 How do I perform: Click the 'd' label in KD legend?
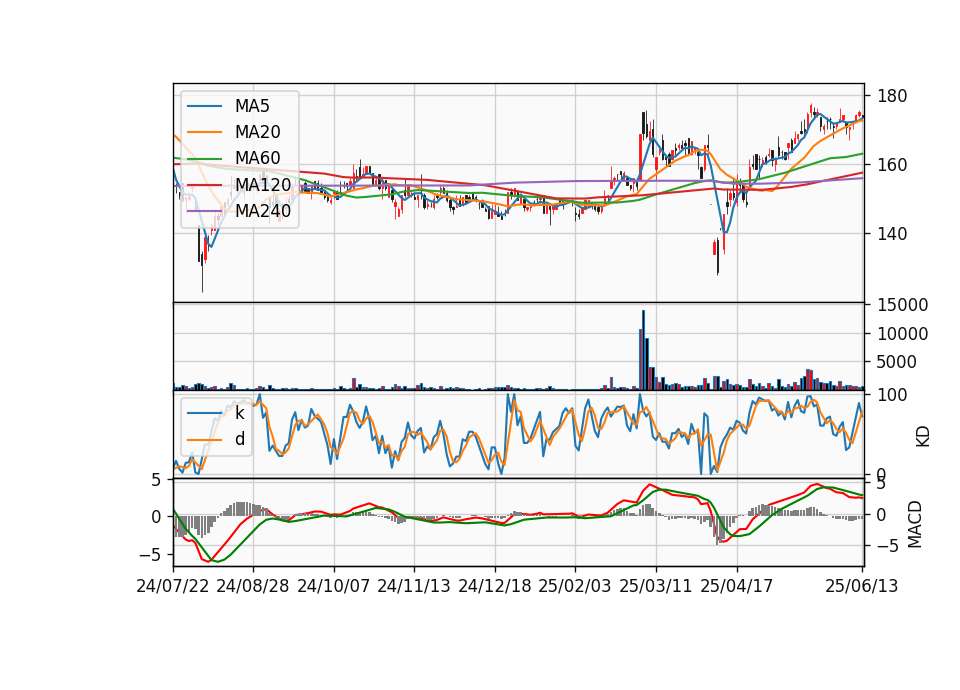click(239, 439)
